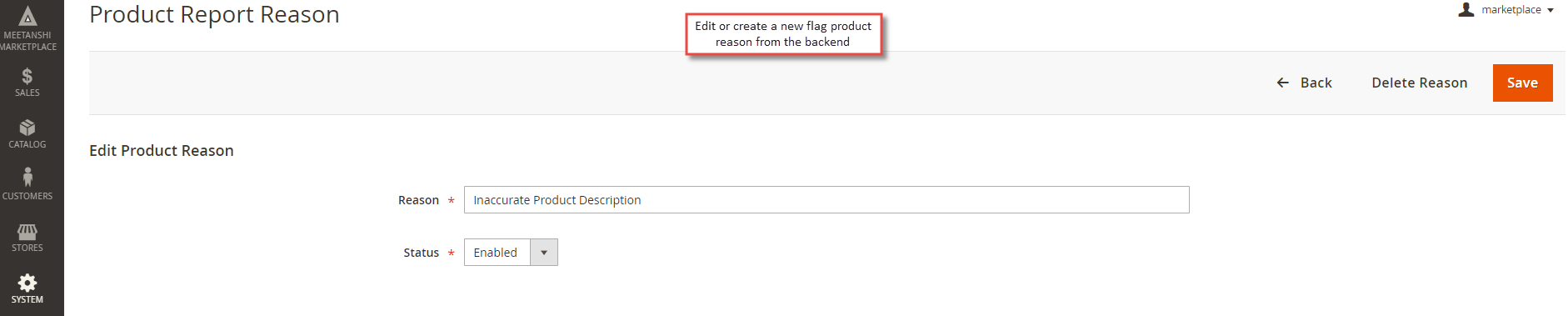Click the orange Save button
Viewport: 1568px width, 316px height.
coord(1522,83)
